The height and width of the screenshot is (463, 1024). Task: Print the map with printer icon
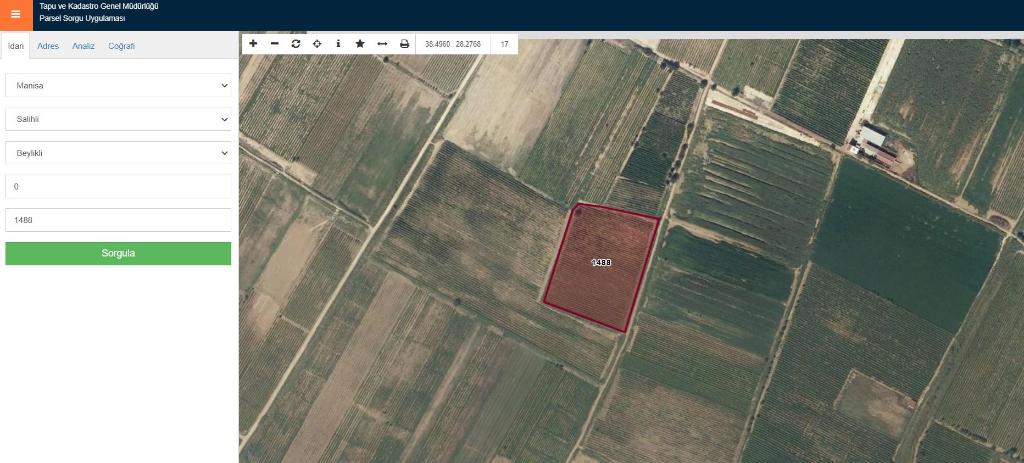[404, 44]
